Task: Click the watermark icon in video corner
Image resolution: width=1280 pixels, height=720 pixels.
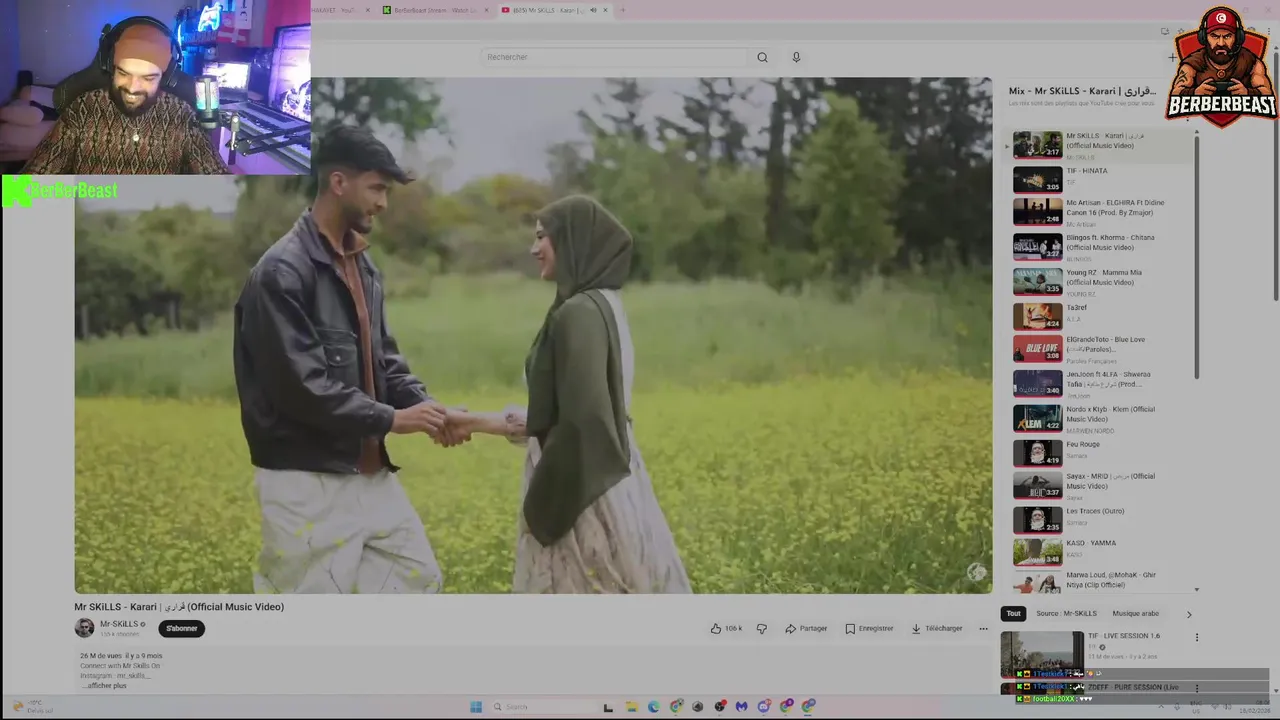Action: tap(976, 572)
